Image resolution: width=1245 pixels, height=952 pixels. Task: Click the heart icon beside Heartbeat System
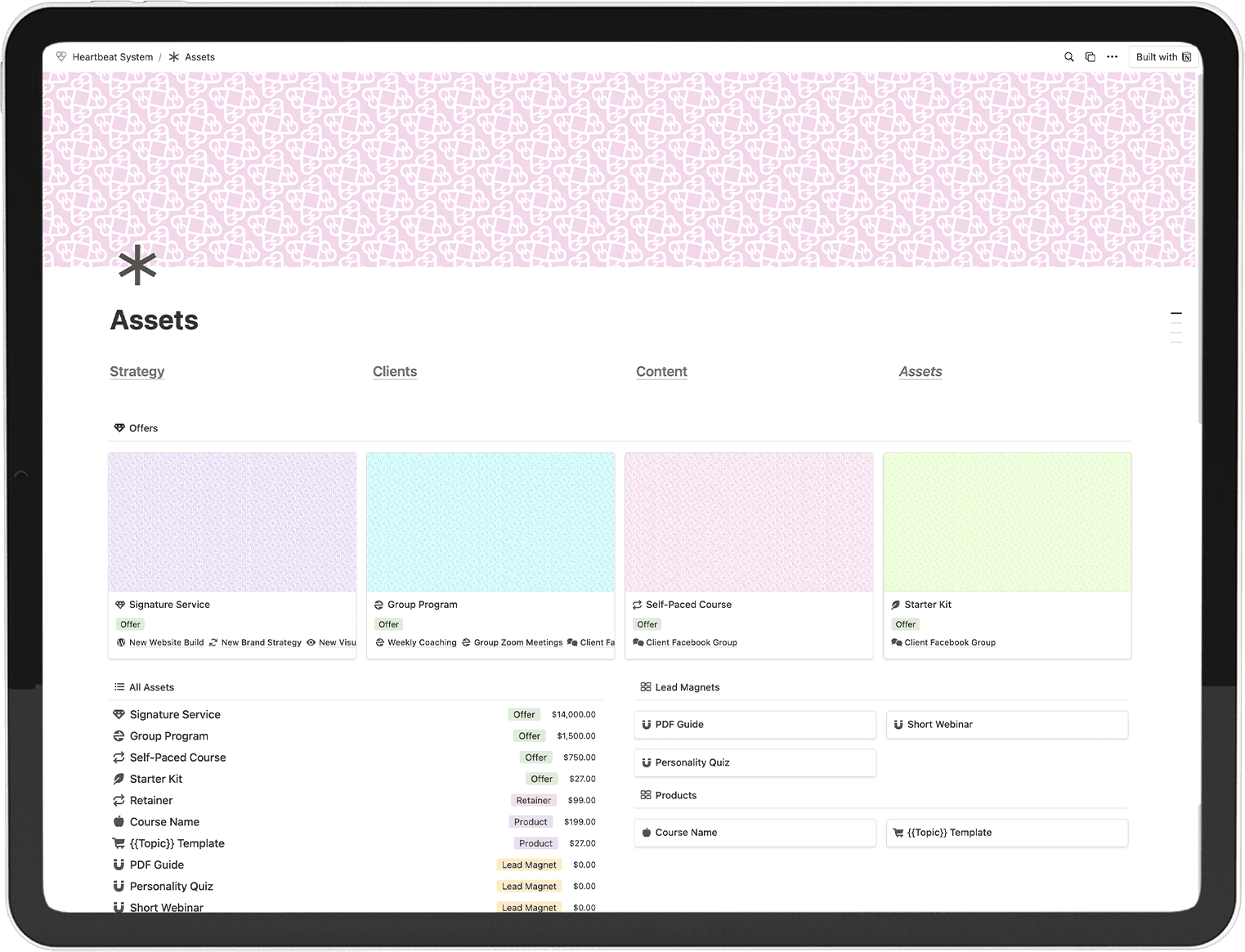(61, 57)
